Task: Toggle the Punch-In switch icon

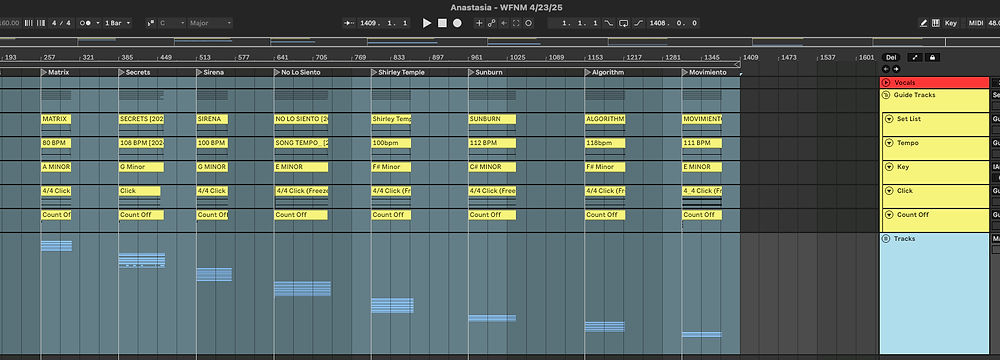Action: click(608, 23)
